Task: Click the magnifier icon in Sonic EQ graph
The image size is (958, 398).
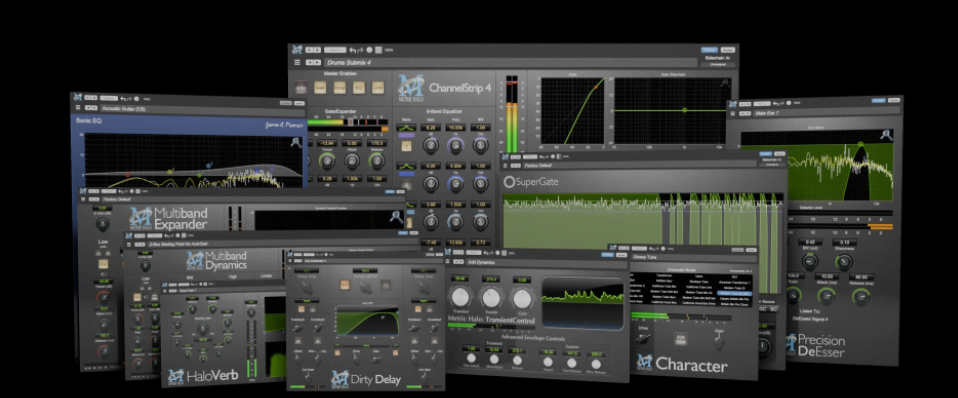Action: point(296,142)
